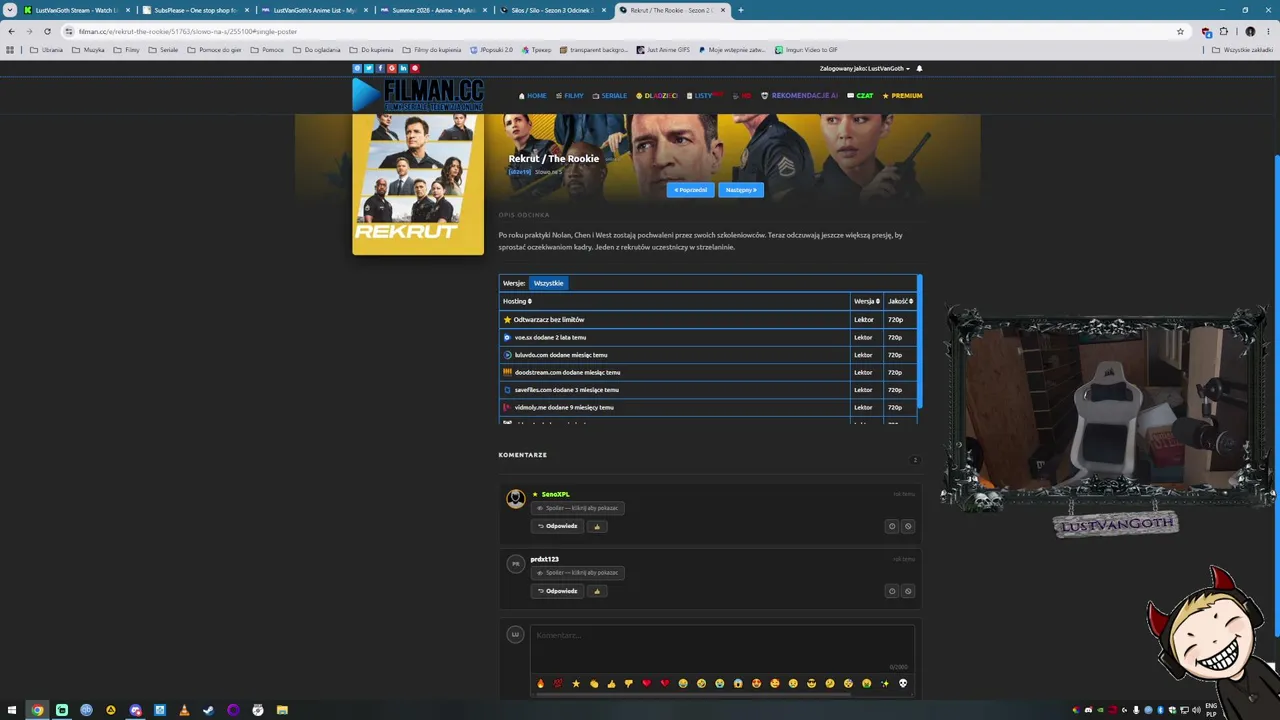
Task: Open the FILMY menu item
Action: pyautogui.click(x=570, y=96)
